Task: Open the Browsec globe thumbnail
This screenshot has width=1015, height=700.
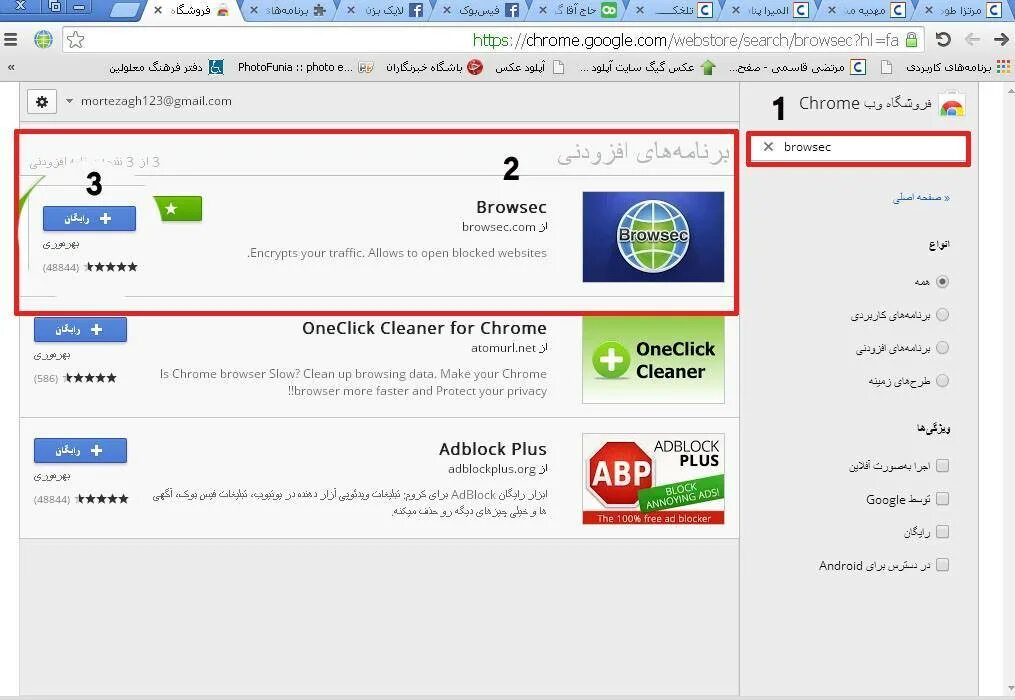Action: click(x=653, y=236)
